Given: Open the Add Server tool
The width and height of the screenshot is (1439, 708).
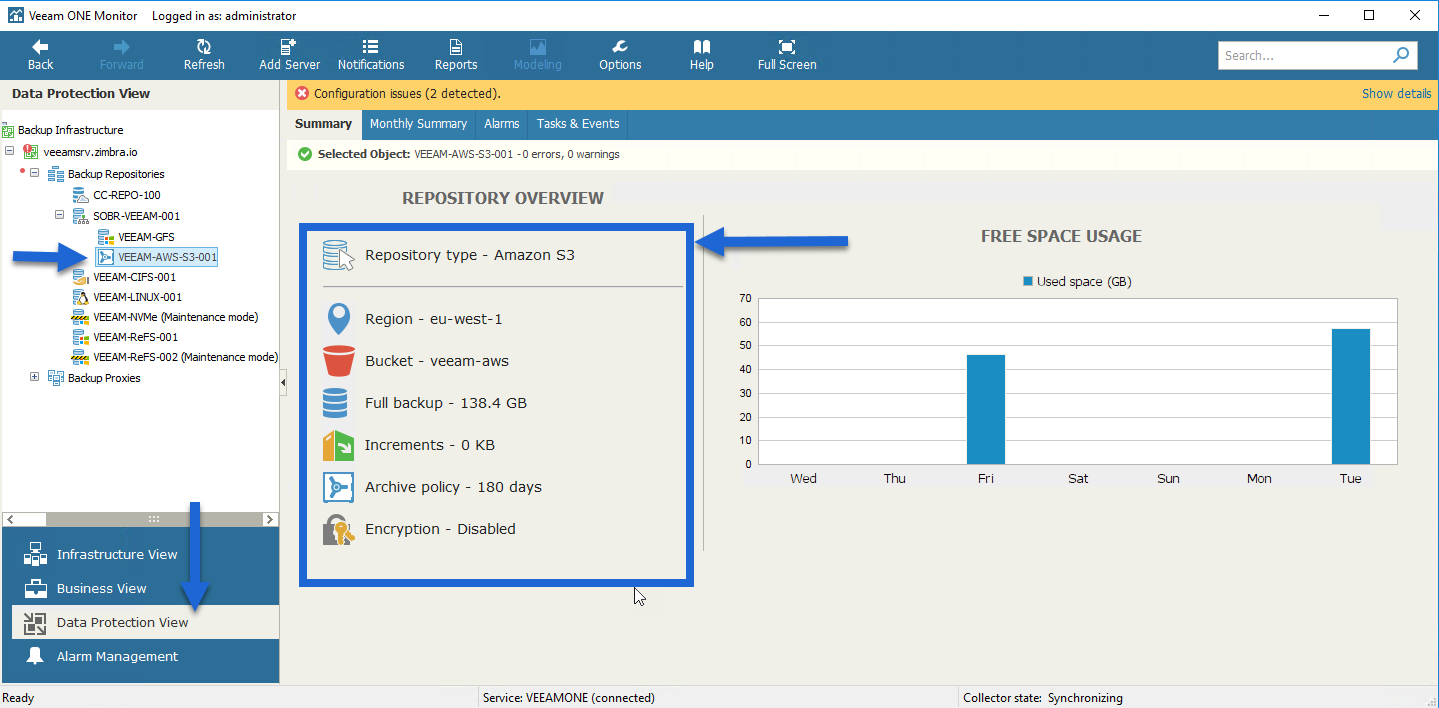Looking at the screenshot, I should pyautogui.click(x=289, y=47).
